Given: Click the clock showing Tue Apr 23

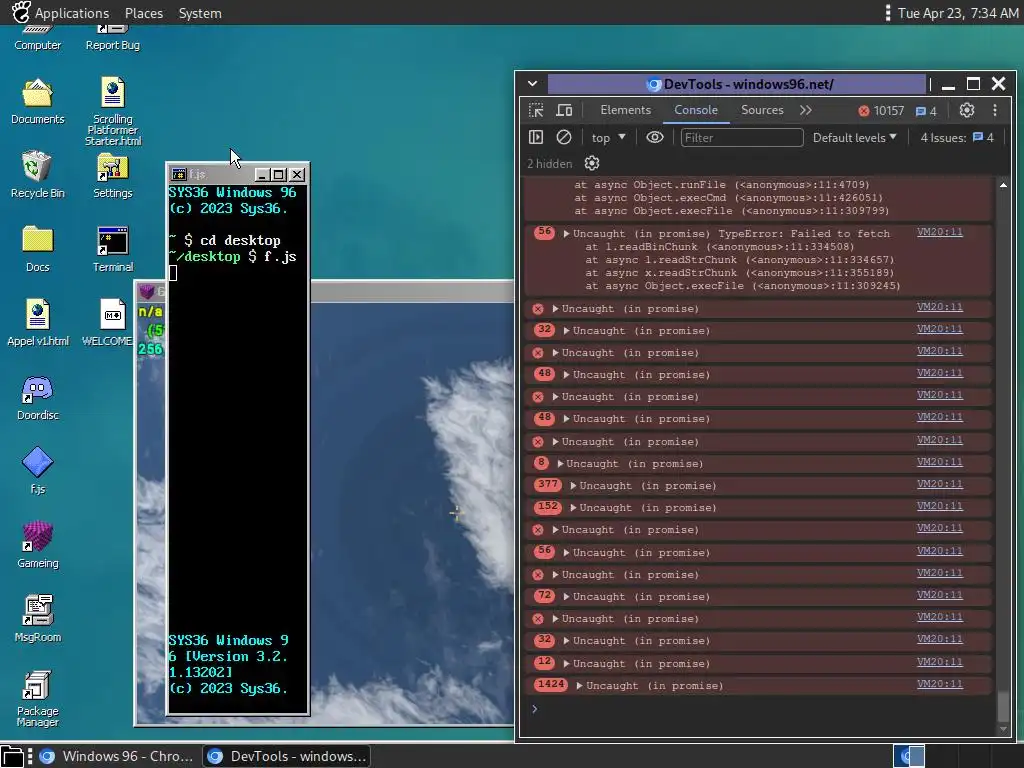Looking at the screenshot, I should click(957, 13).
